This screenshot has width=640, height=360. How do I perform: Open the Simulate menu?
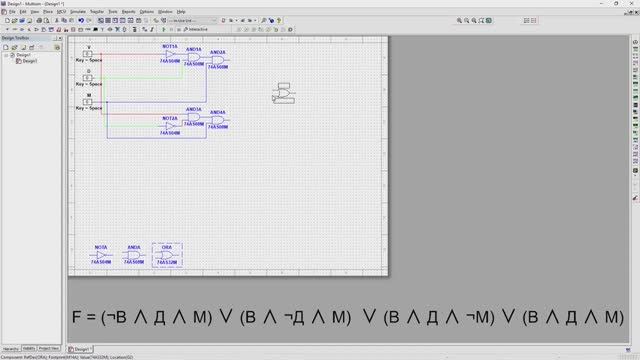(x=78, y=12)
